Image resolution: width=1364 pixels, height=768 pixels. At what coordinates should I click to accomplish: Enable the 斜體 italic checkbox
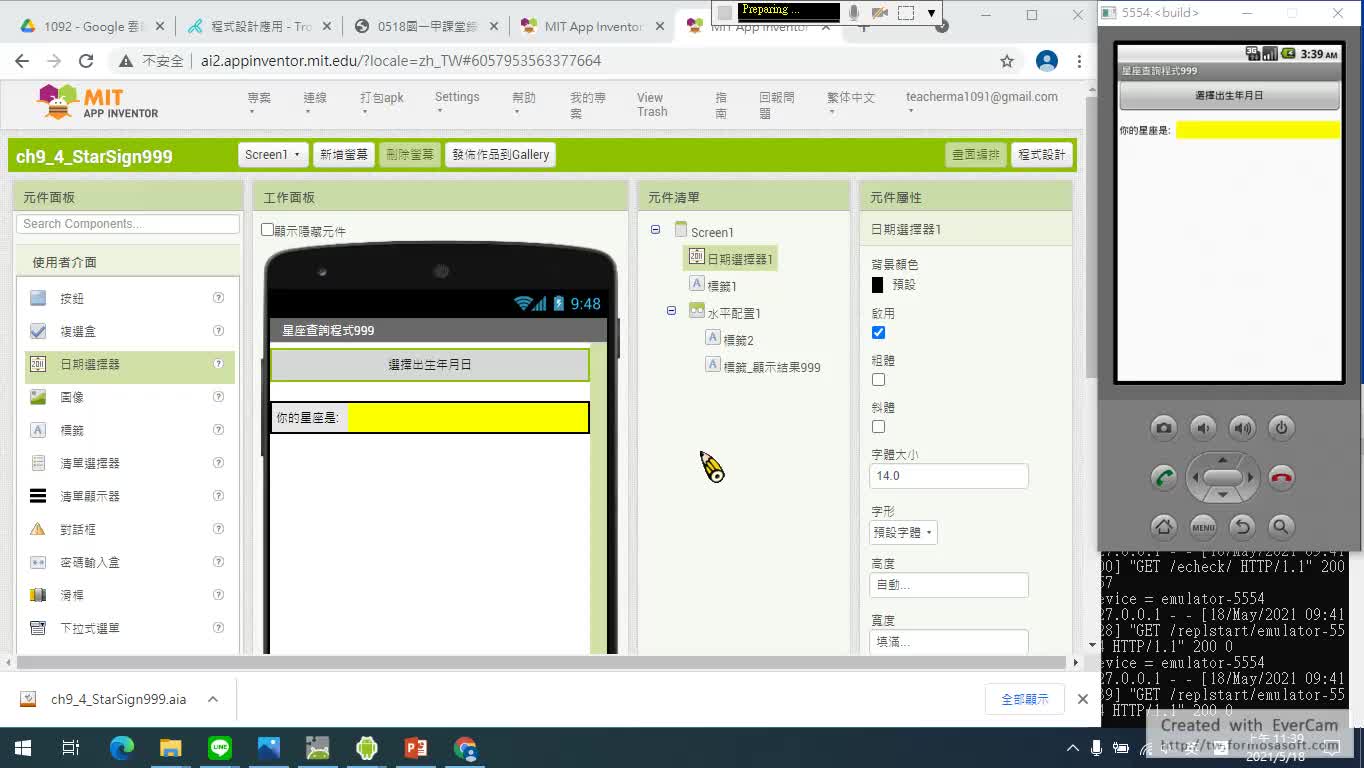878,427
